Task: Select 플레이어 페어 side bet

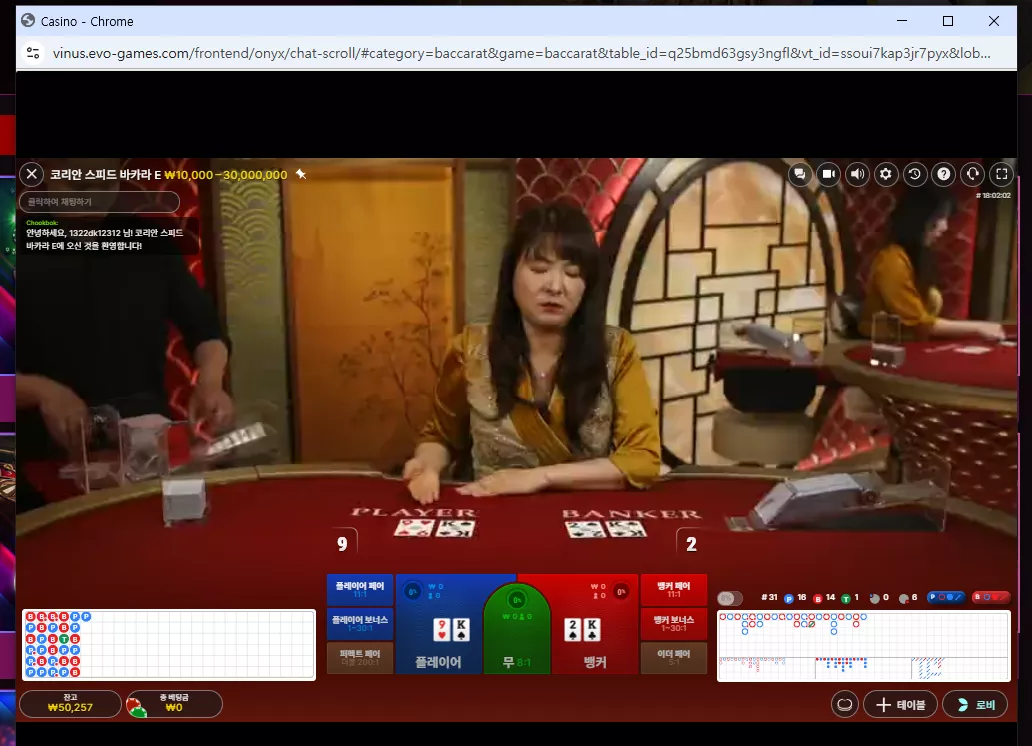Action: [359, 590]
